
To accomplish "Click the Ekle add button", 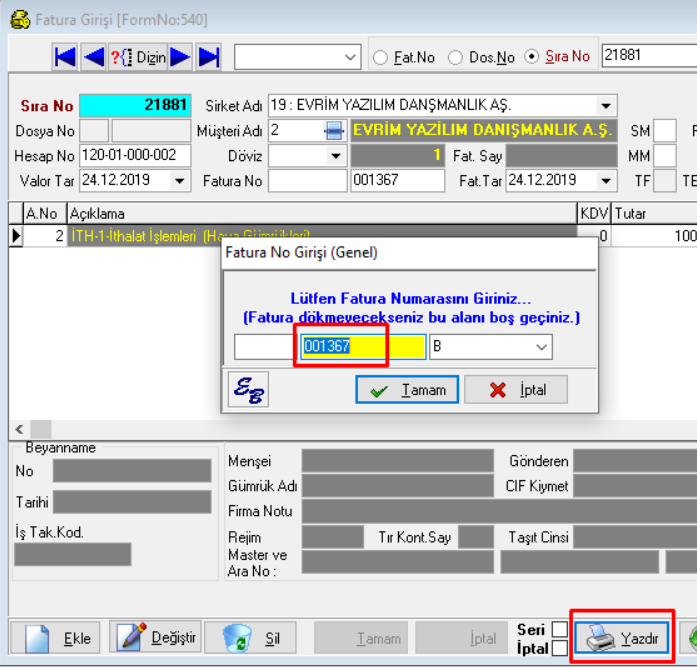I will 55,639.
